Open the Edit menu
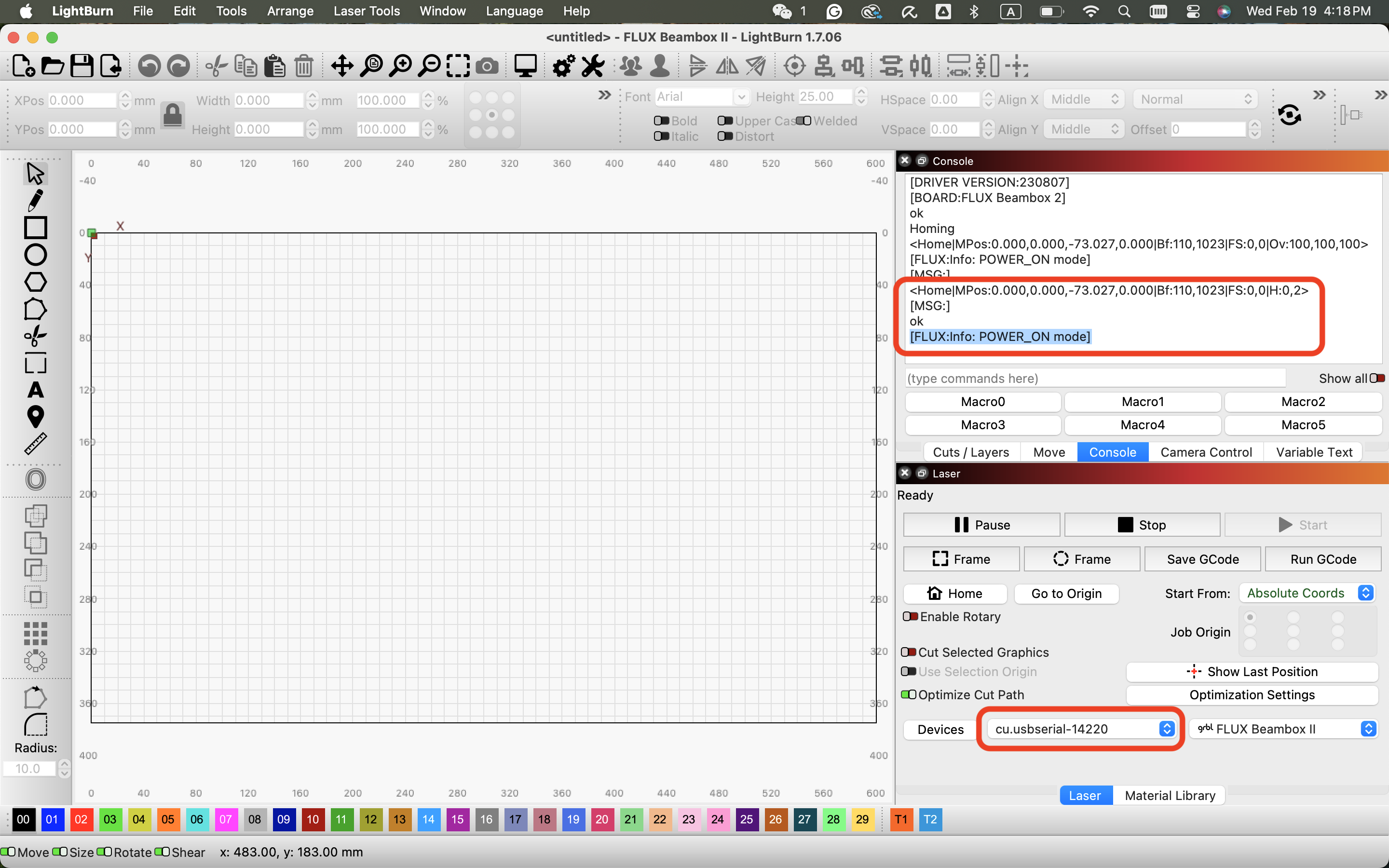The image size is (1389, 868). pyautogui.click(x=184, y=11)
